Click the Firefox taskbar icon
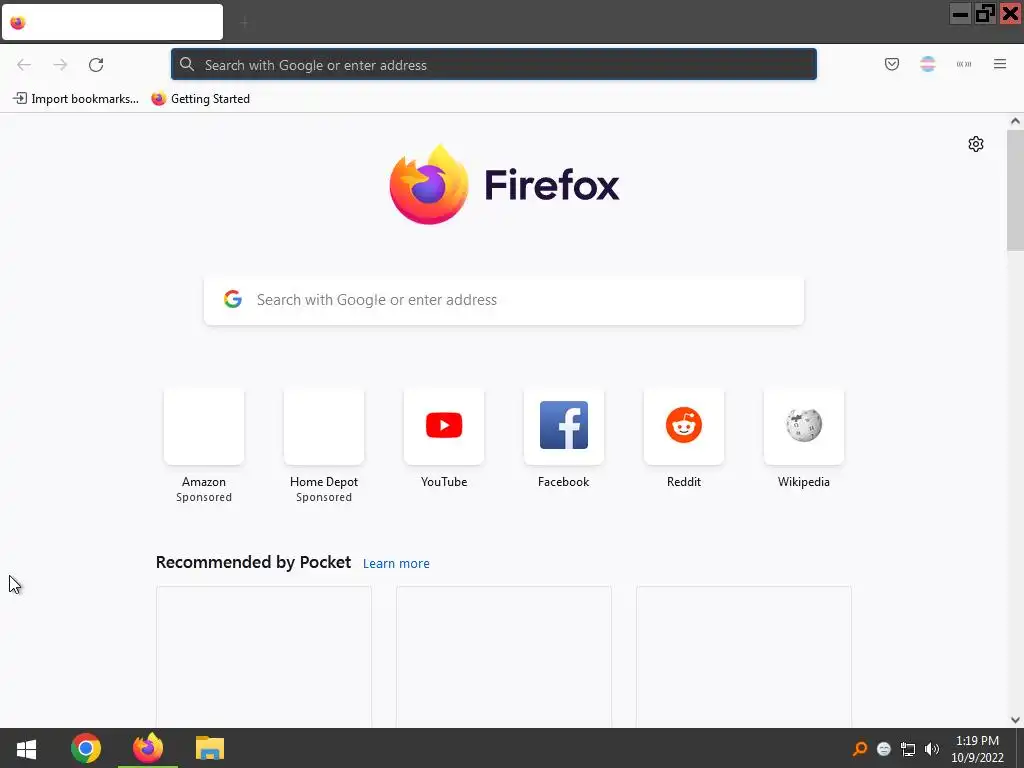 148,748
